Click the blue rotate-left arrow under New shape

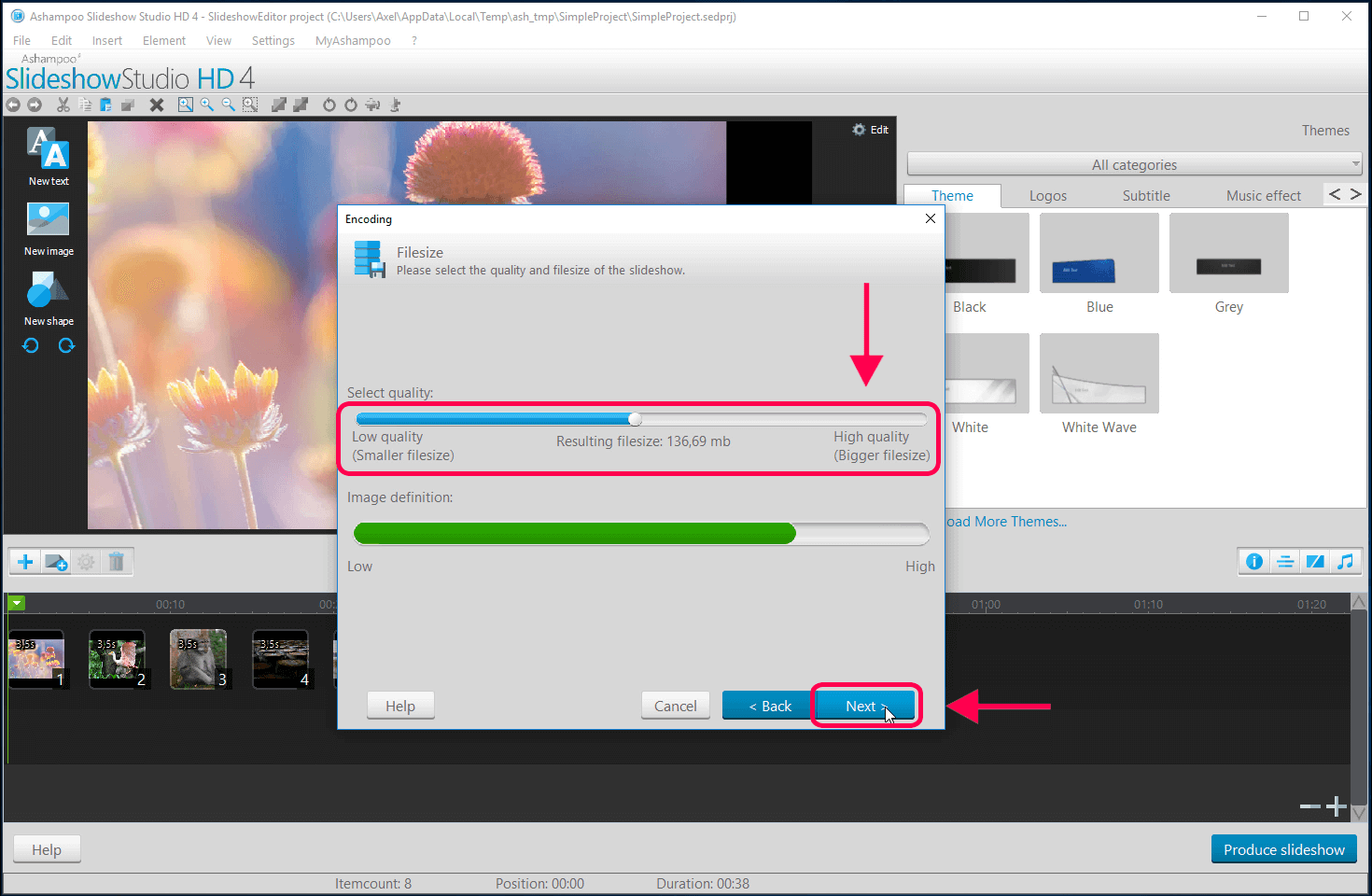(31, 345)
